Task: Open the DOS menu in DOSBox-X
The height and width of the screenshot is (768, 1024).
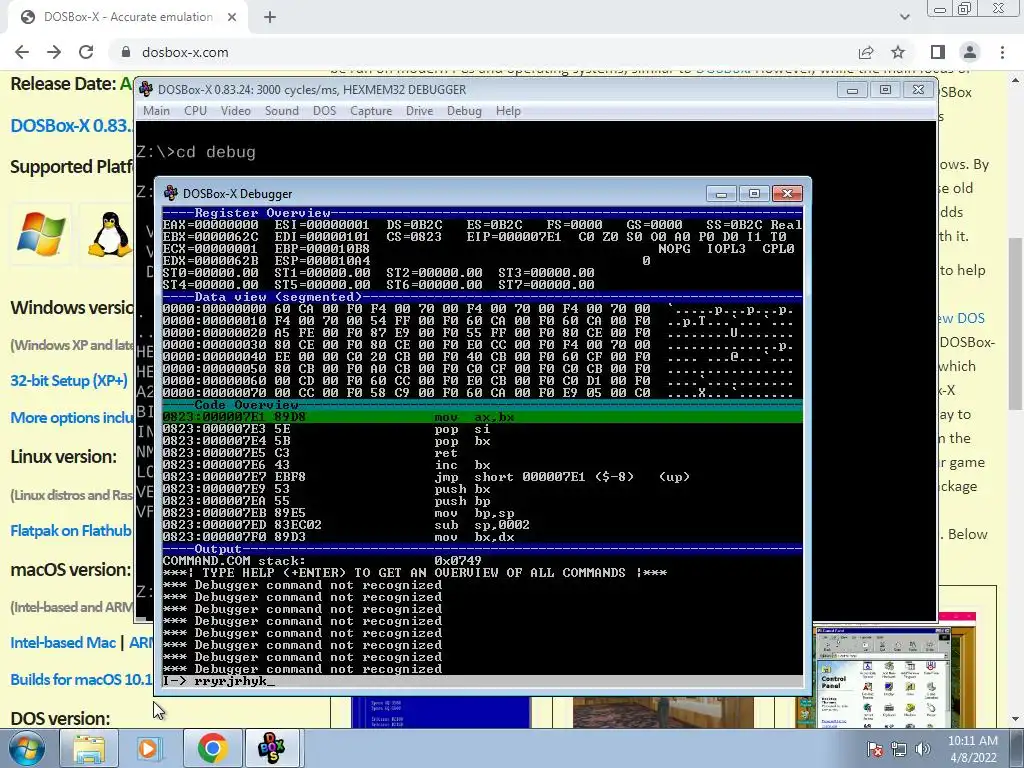Action: [325, 111]
